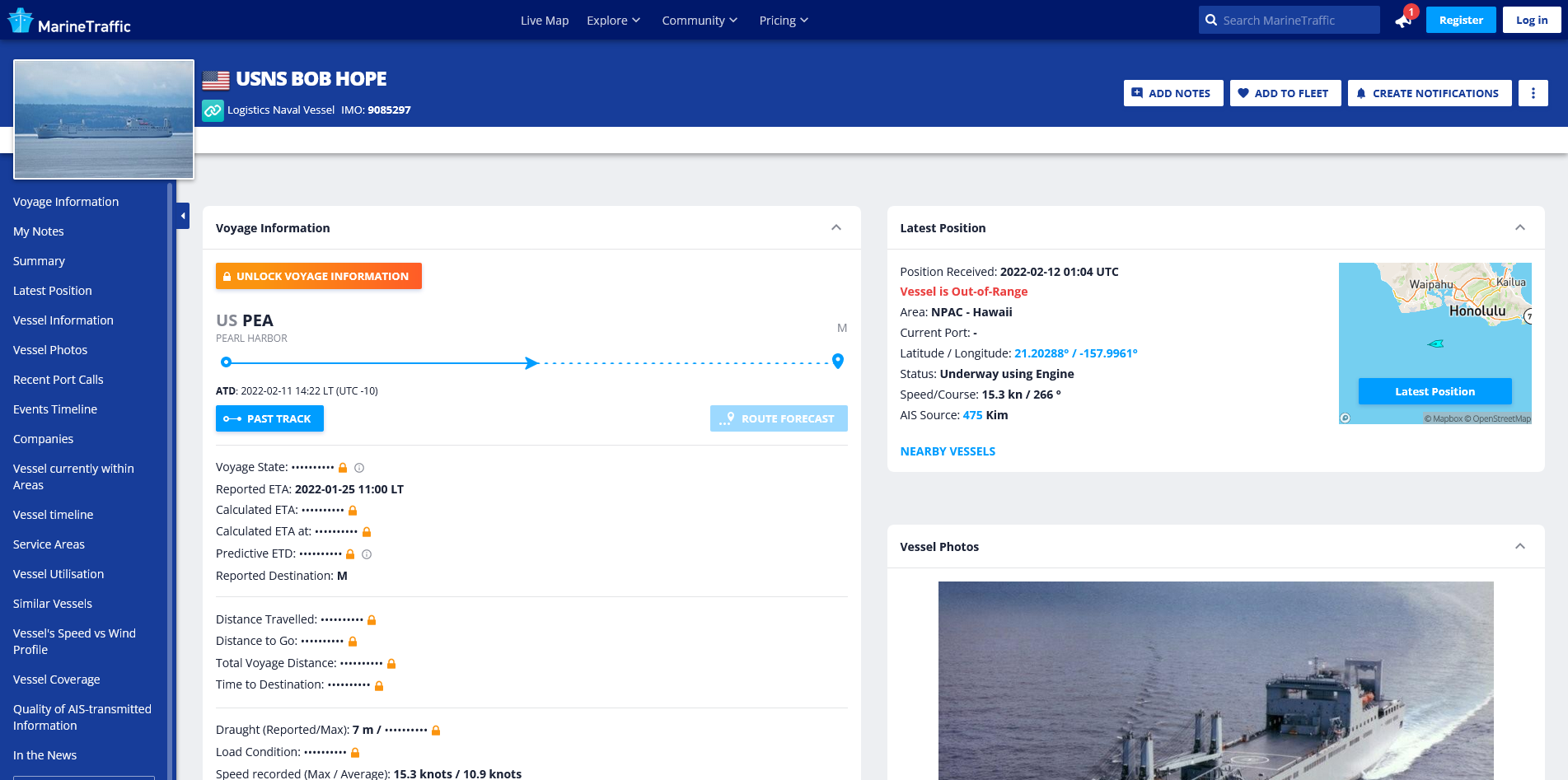The image size is (1568, 780).
Task: Click the map info icon at bottom-left of map
Action: [1346, 418]
